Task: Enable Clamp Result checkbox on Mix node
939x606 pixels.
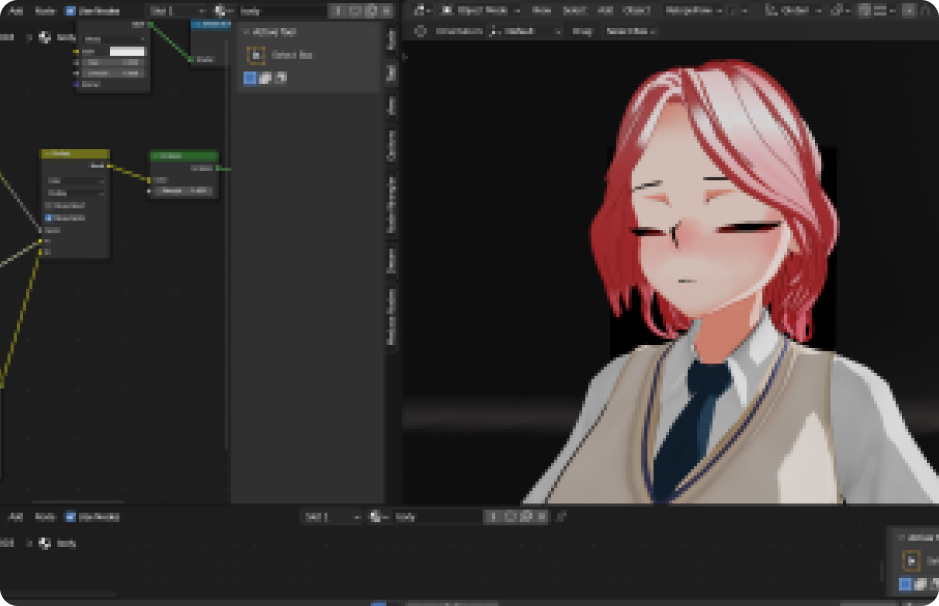Action: pyautogui.click(x=49, y=205)
